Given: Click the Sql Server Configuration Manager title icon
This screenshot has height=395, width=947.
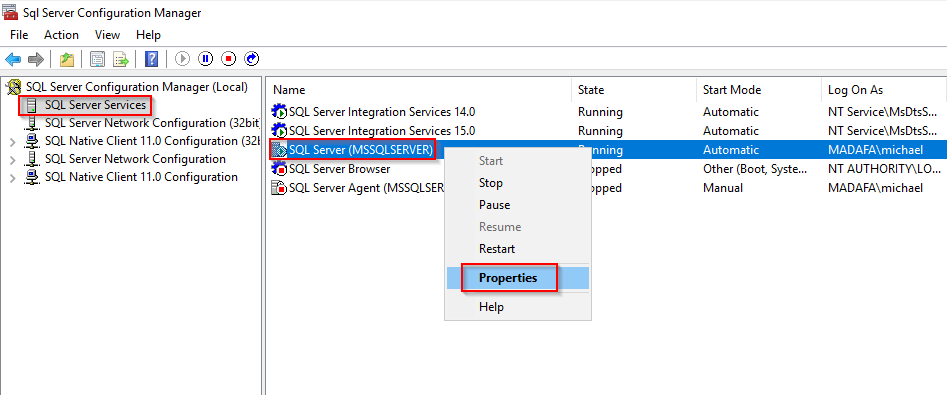Looking at the screenshot, I should (x=10, y=12).
